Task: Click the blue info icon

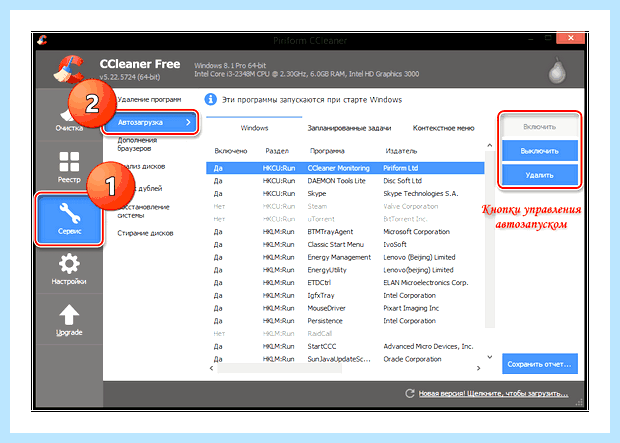Action: [211, 99]
